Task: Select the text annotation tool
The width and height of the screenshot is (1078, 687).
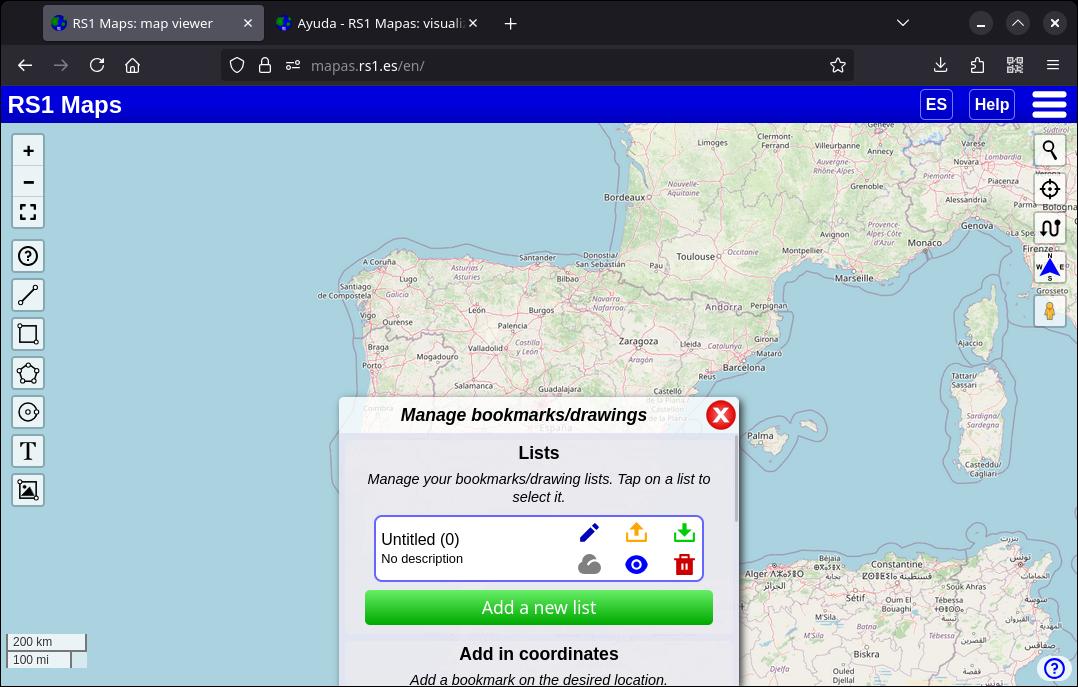Action: [28, 451]
